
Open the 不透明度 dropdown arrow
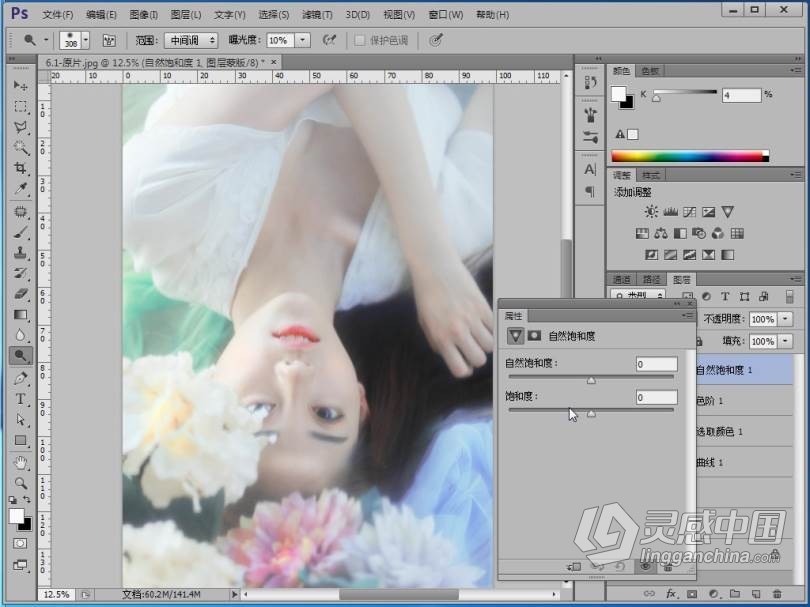[x=786, y=319]
